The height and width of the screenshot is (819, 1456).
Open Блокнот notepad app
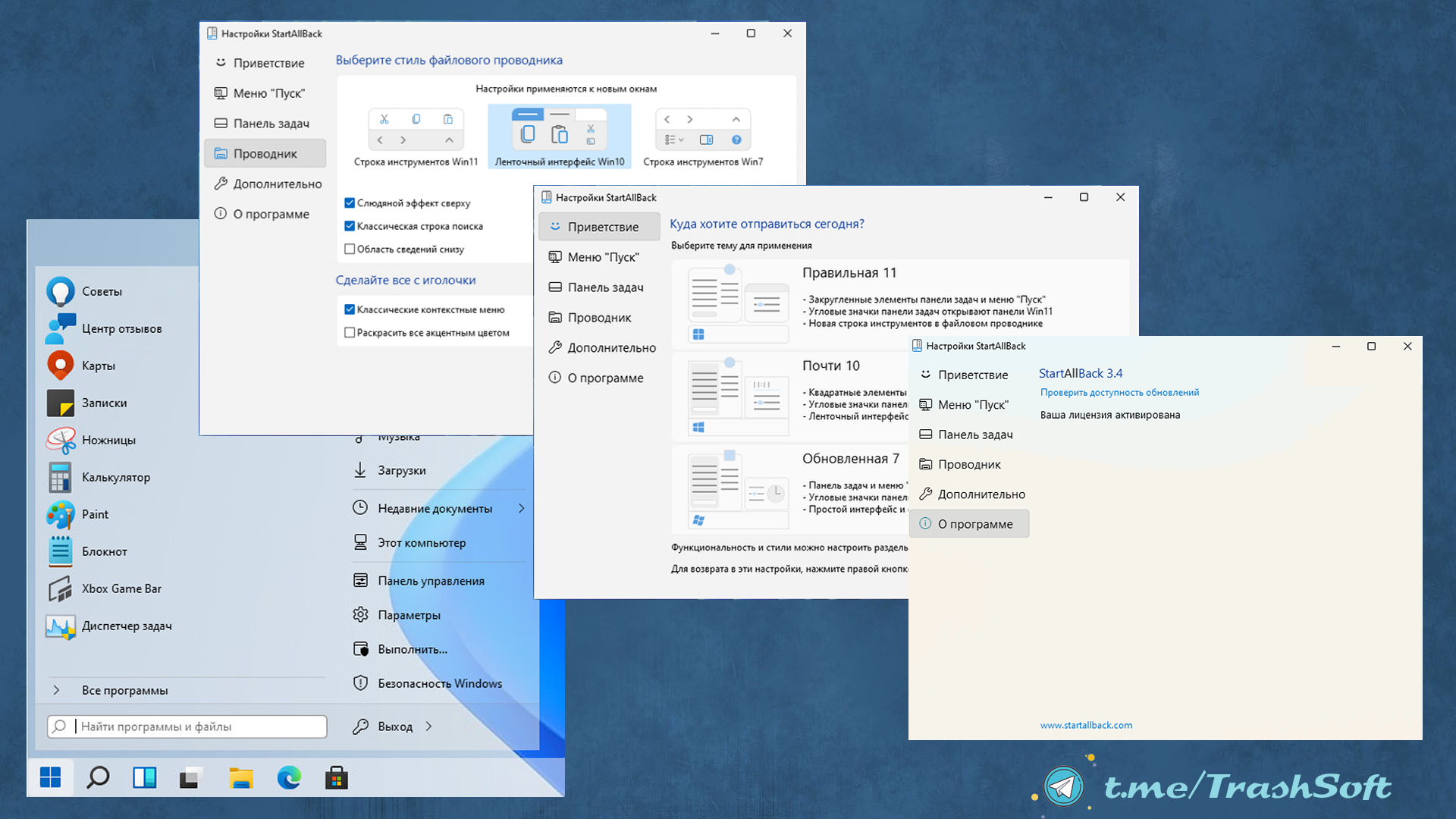(x=86, y=551)
